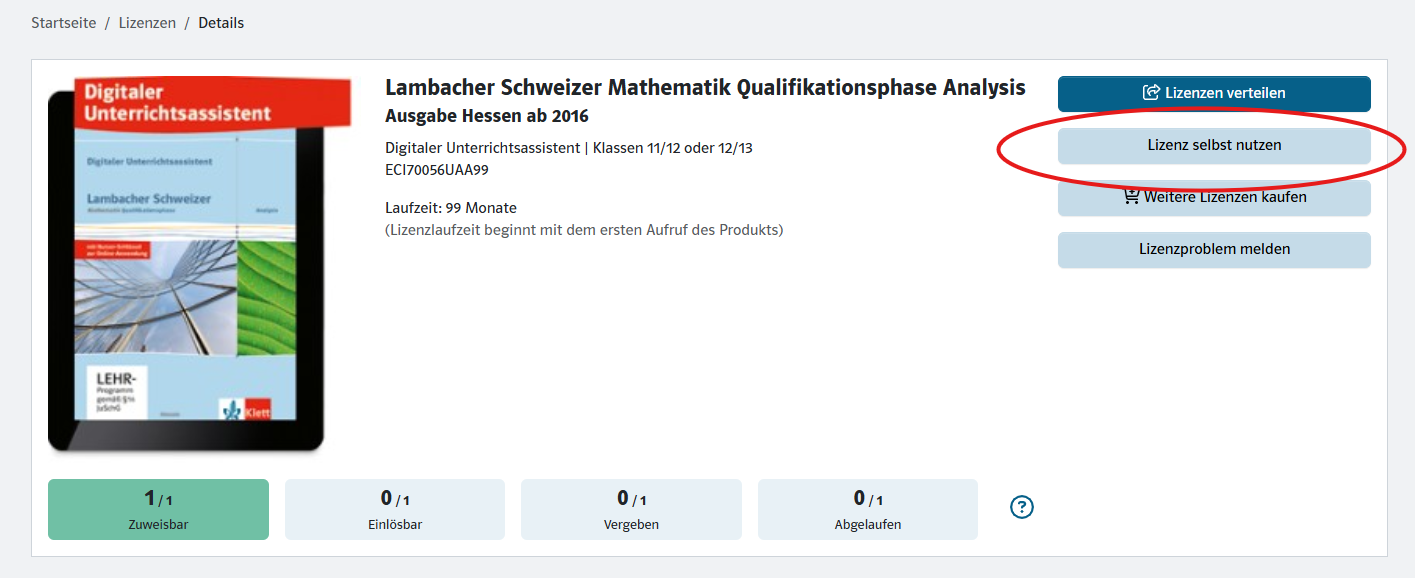
Task: Click the Ausgabe Hessen ab 2016 subtitle
Action: coord(487,116)
